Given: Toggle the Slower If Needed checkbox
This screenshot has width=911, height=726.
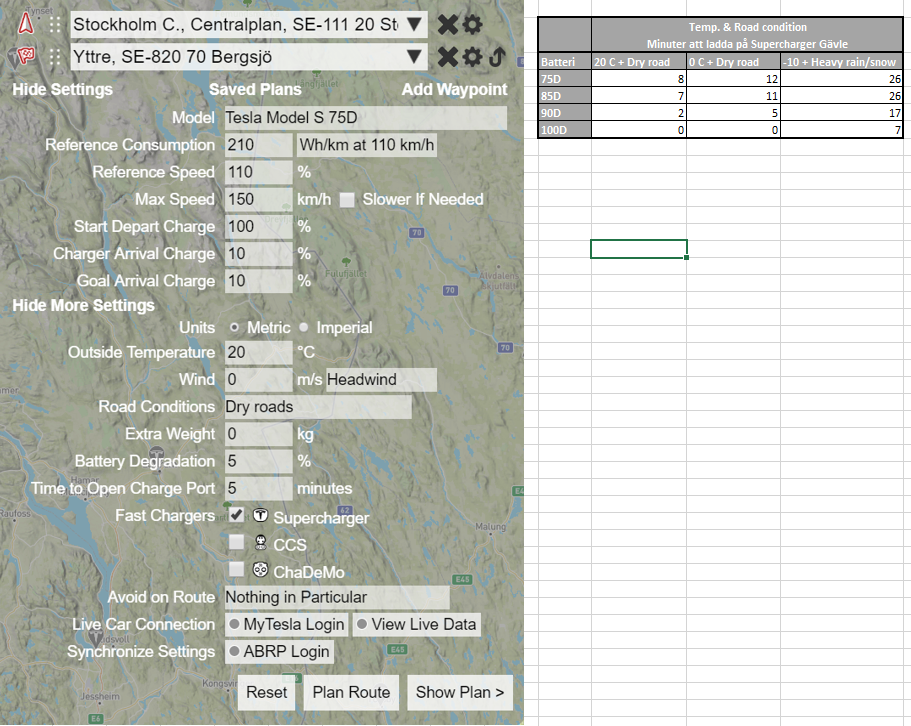Looking at the screenshot, I should [x=347, y=200].
